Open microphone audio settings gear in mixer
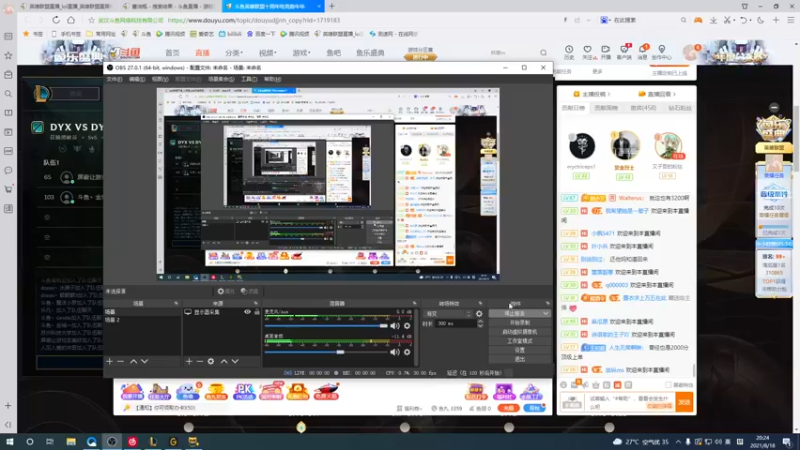The image size is (800, 450). pyautogui.click(x=407, y=326)
